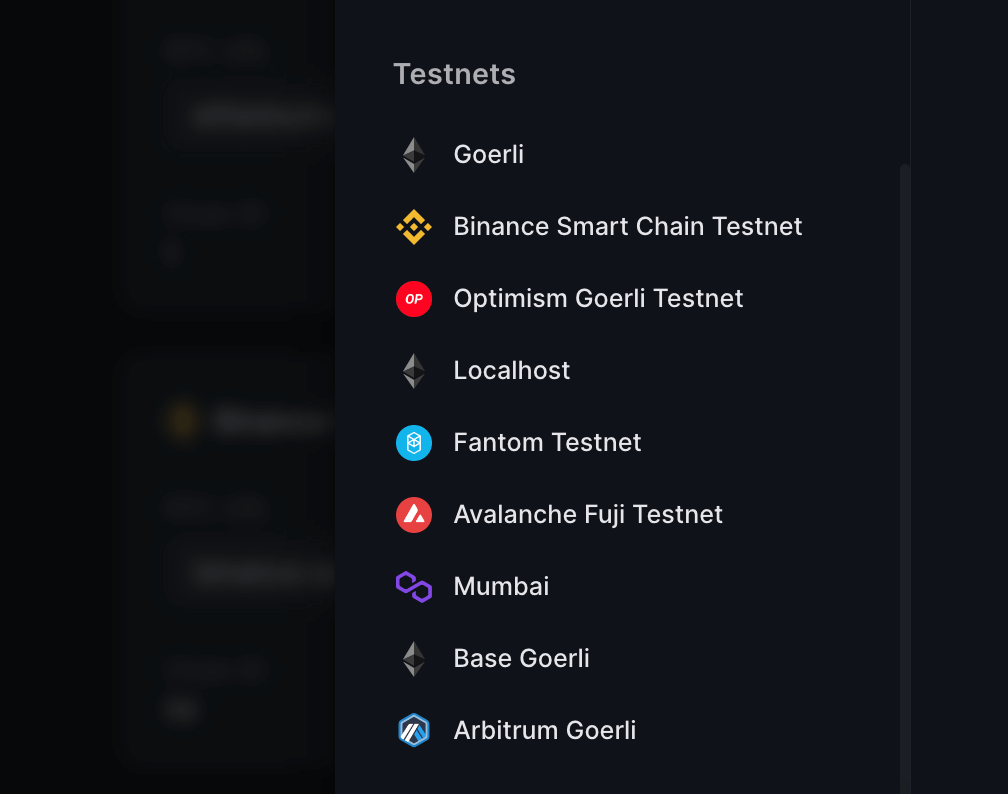Image resolution: width=1008 pixels, height=794 pixels.
Task: Switch to Optimism Goerli Testnet
Action: coord(598,299)
